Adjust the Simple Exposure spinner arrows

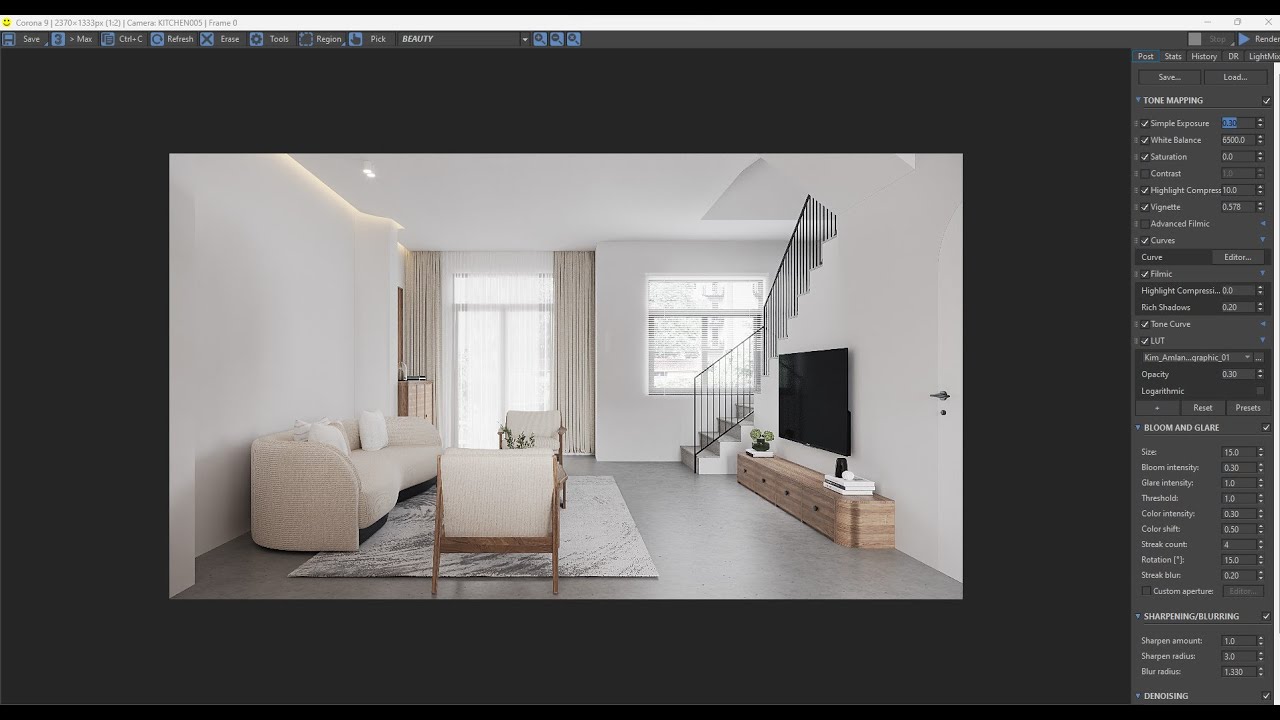point(1260,123)
